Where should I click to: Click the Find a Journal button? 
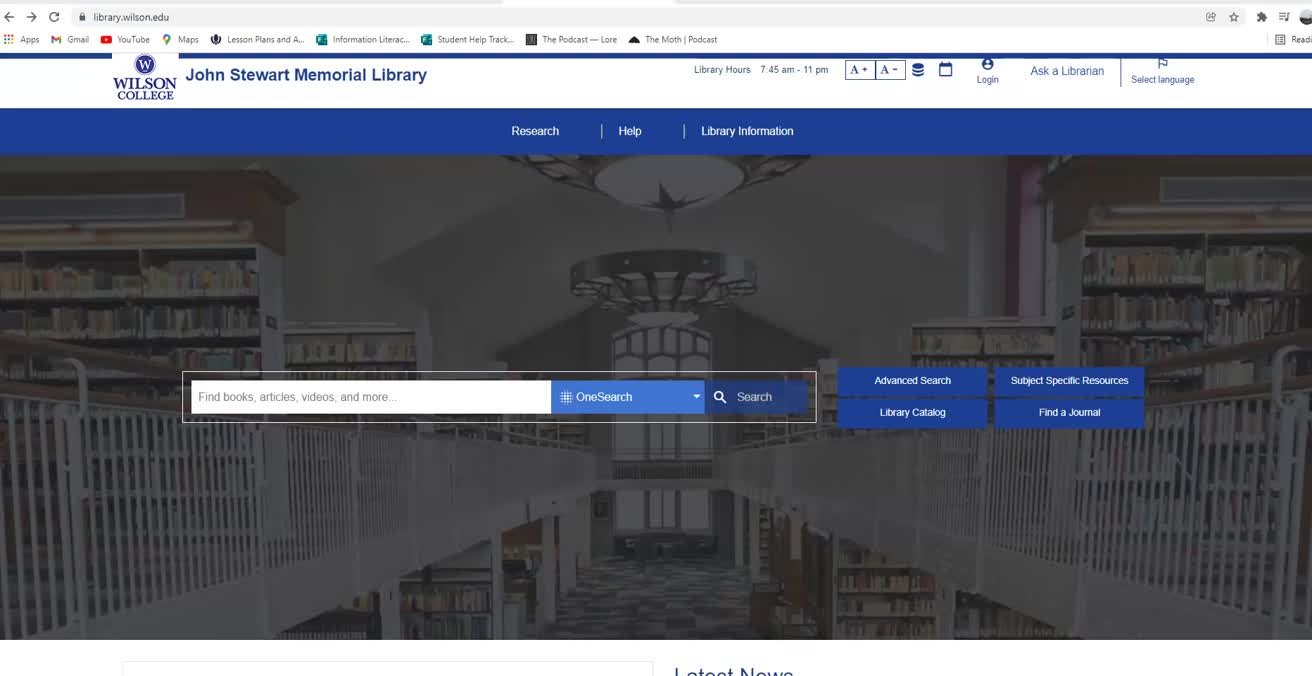click(x=1069, y=413)
